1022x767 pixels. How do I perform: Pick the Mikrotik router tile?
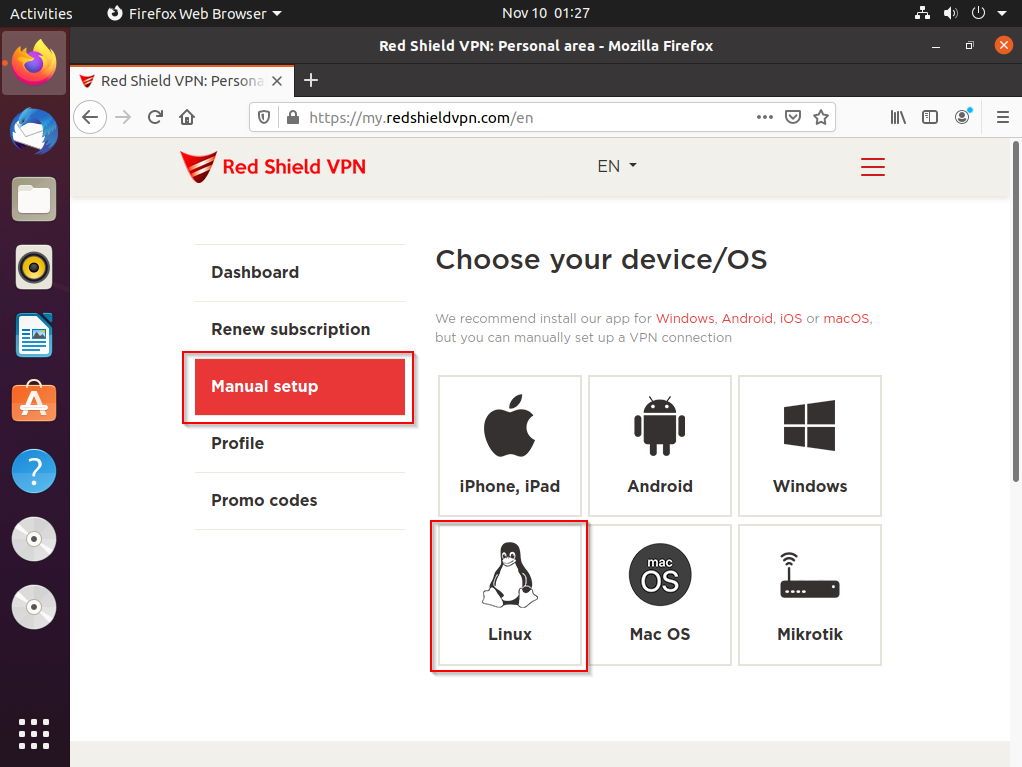pyautogui.click(x=809, y=595)
